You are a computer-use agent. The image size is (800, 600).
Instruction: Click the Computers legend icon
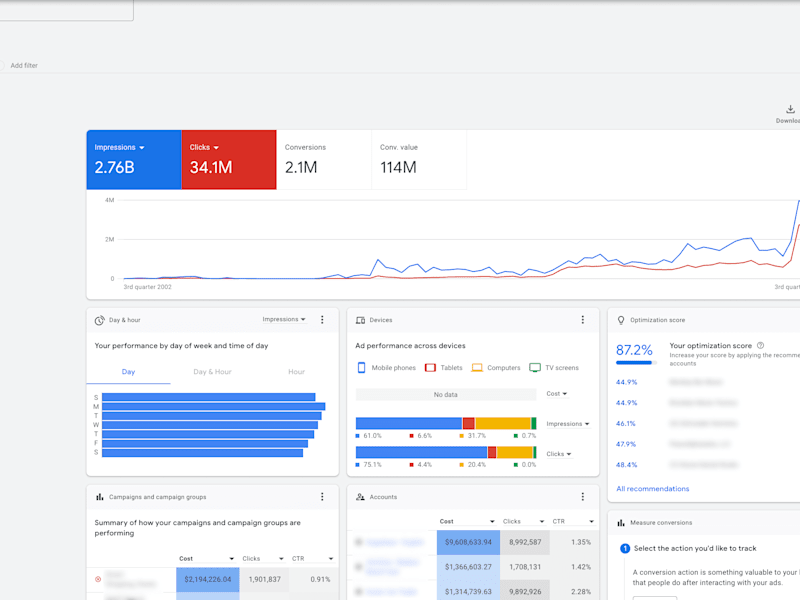point(477,368)
